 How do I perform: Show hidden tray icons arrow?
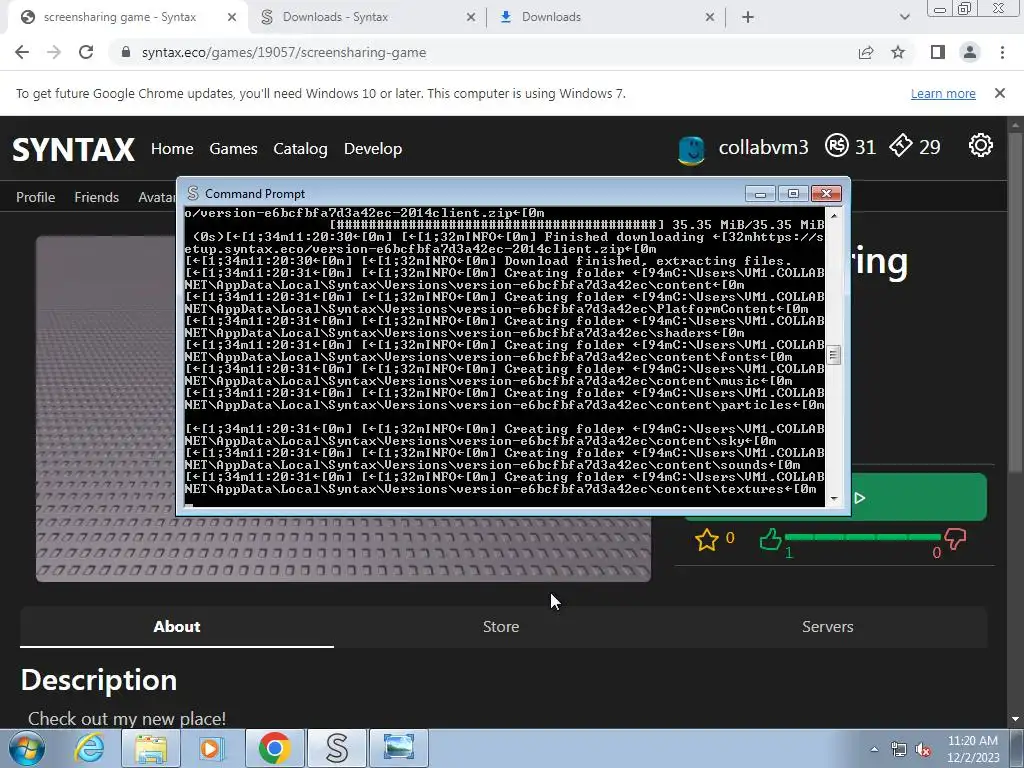click(x=874, y=750)
